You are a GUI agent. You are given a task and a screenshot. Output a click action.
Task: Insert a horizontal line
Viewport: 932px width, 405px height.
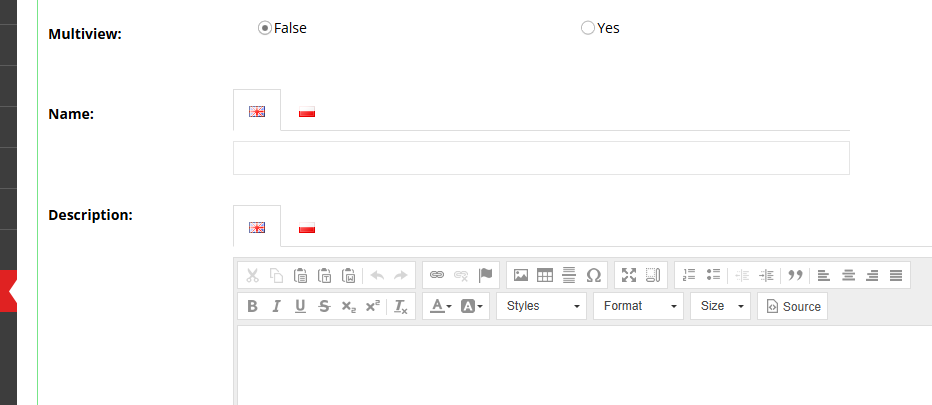click(x=569, y=275)
